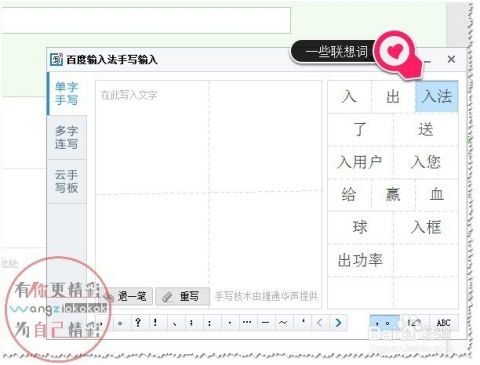Screen dimensions: 480x365
Task: Click the 手写技术由捷通华声提供 credit text
Action: [266, 296]
